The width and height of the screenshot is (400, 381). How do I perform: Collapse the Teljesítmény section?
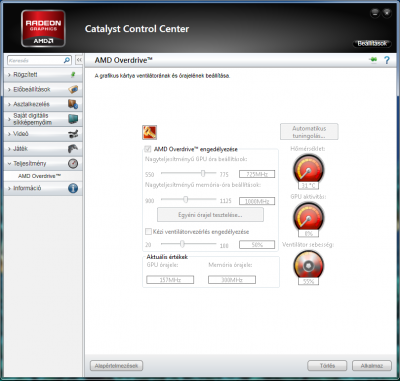[x=44, y=163]
